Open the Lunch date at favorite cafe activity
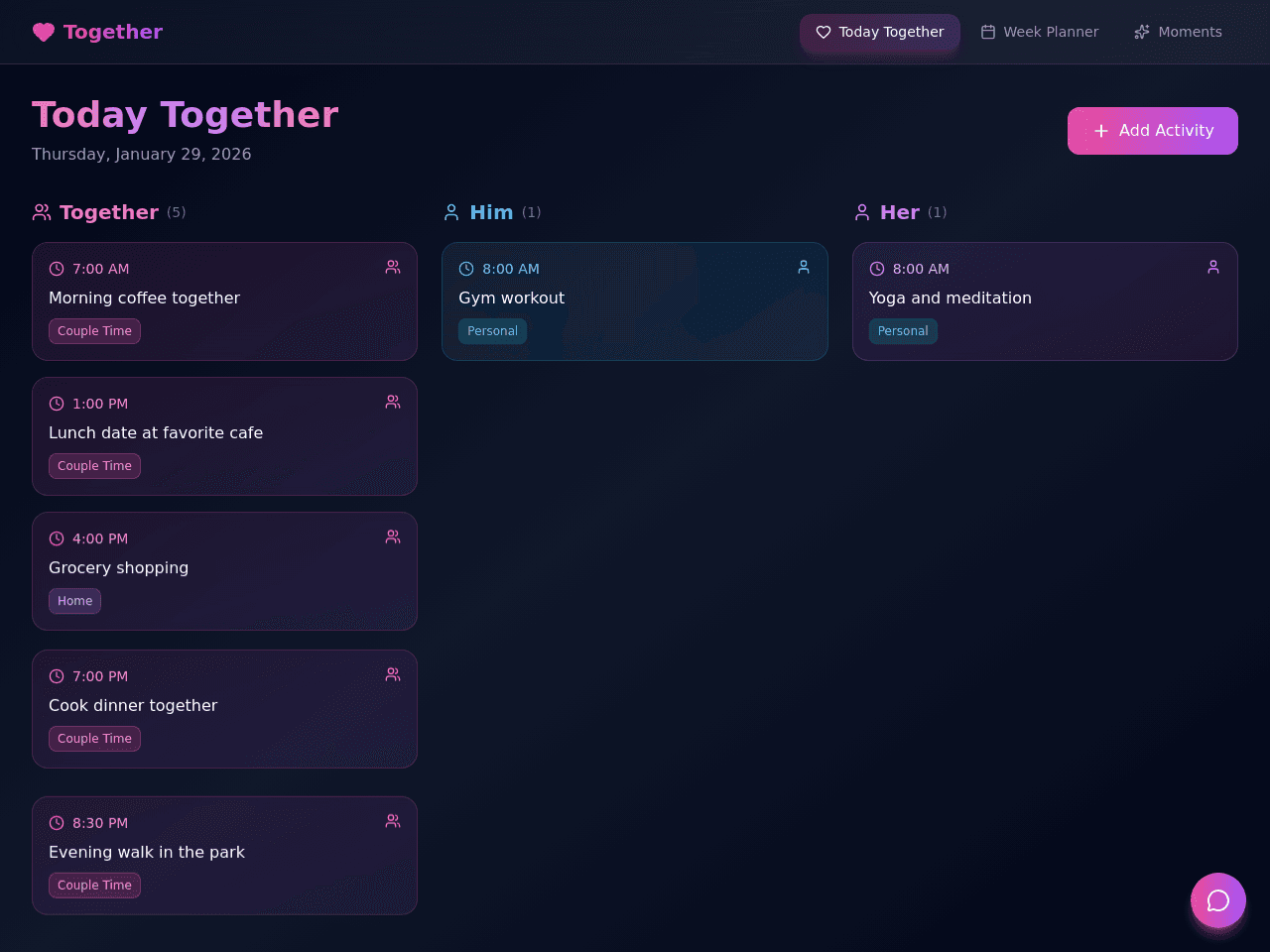The image size is (1270, 952). (x=224, y=436)
